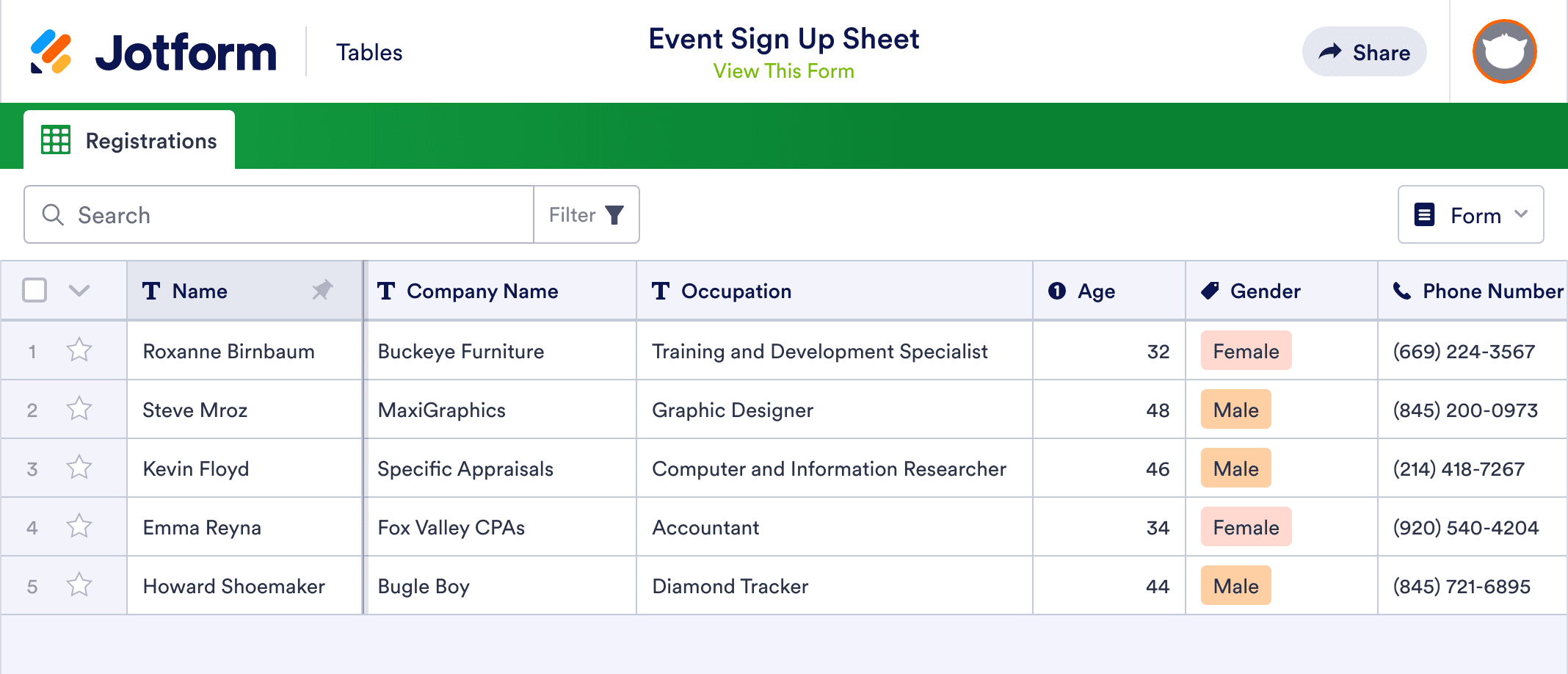Open the Tables section
This screenshot has height=674, width=1568.
pyautogui.click(x=369, y=51)
